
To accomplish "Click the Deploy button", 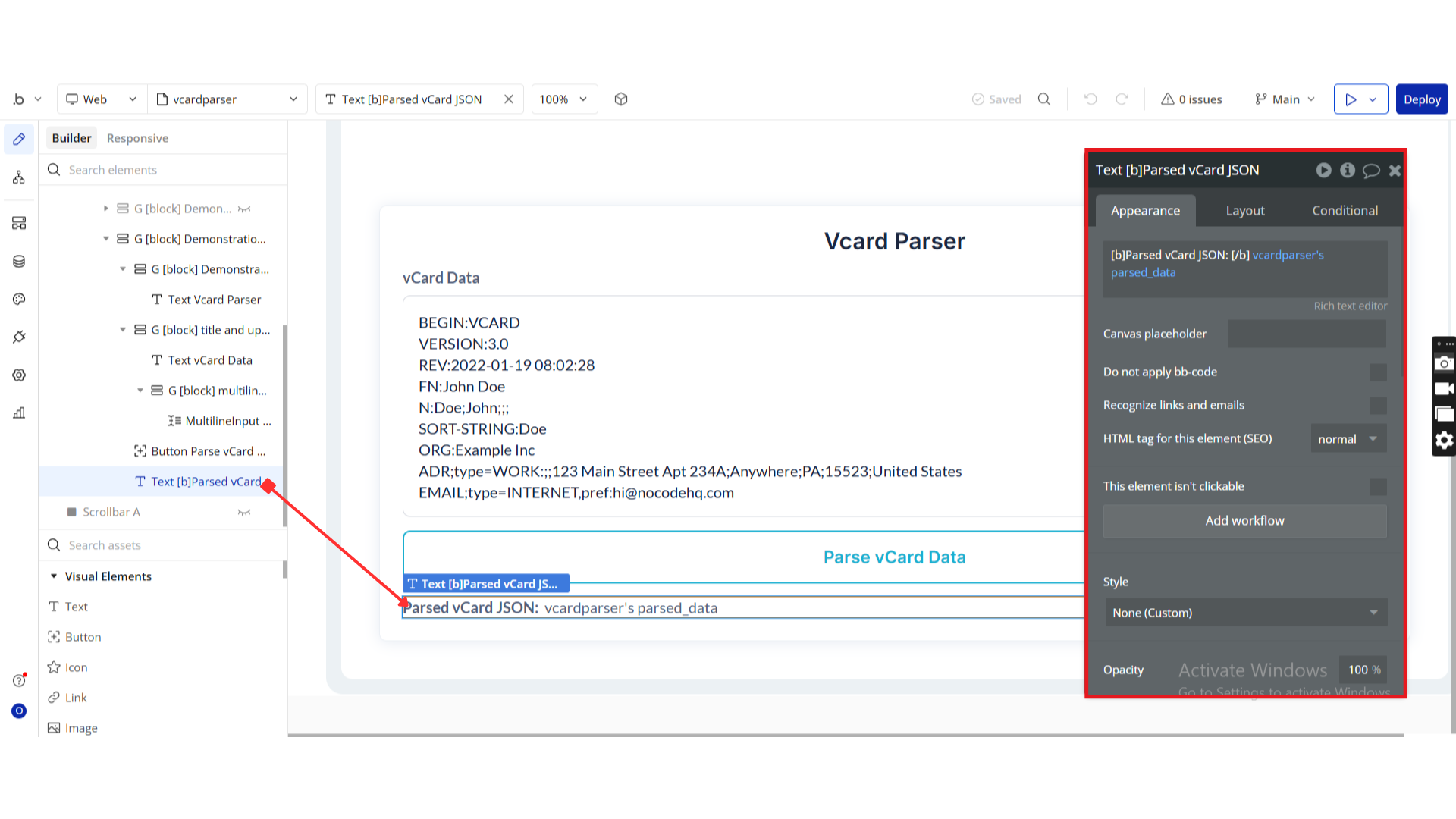I will point(1421,99).
